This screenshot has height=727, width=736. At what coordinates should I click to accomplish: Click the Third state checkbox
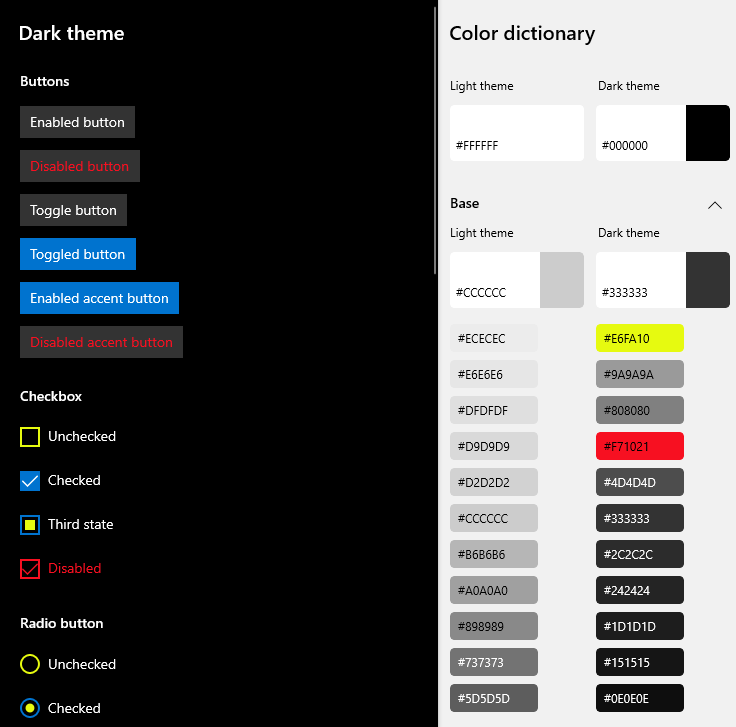(30, 525)
